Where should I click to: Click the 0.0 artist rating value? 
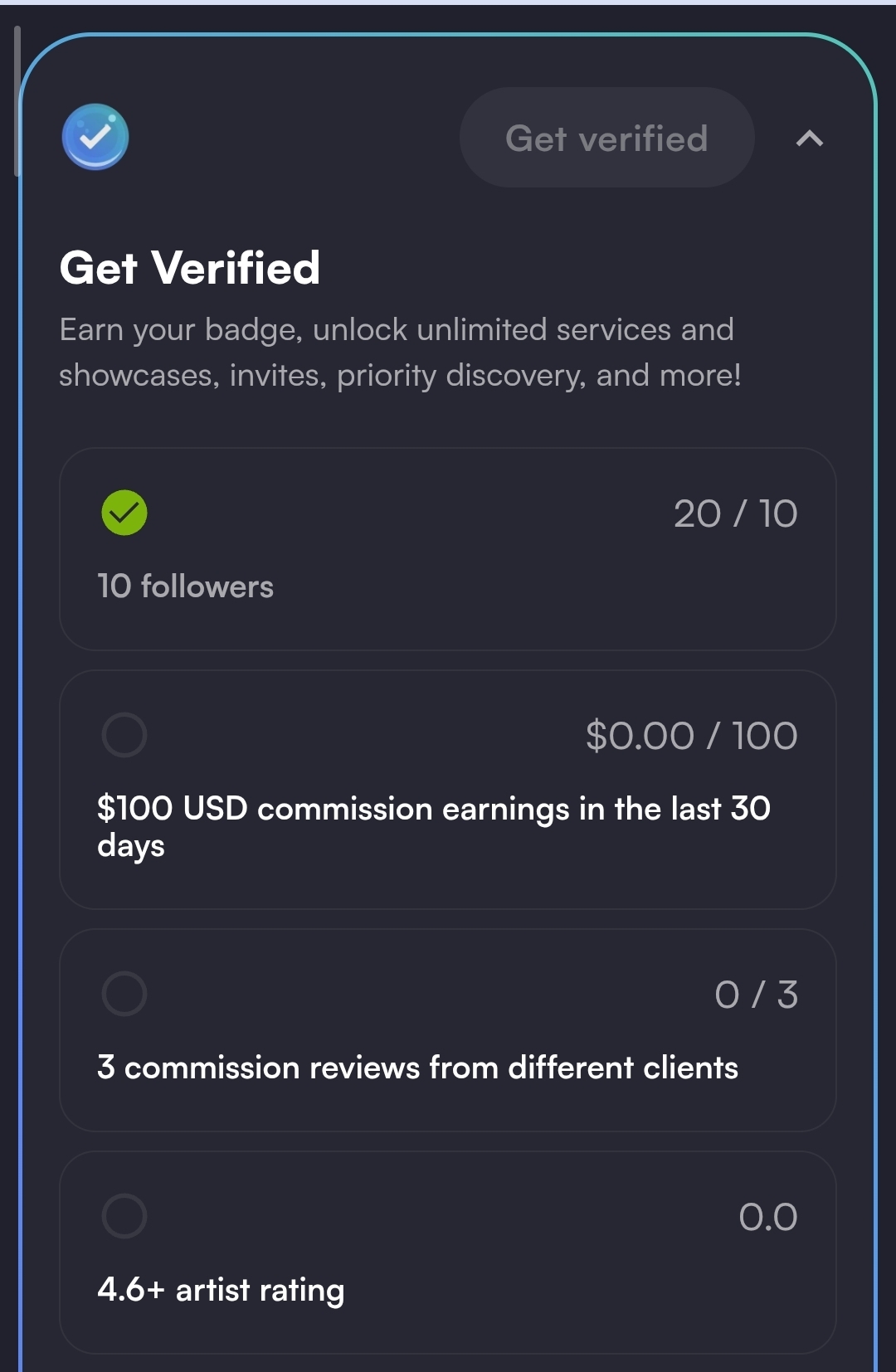767,1217
